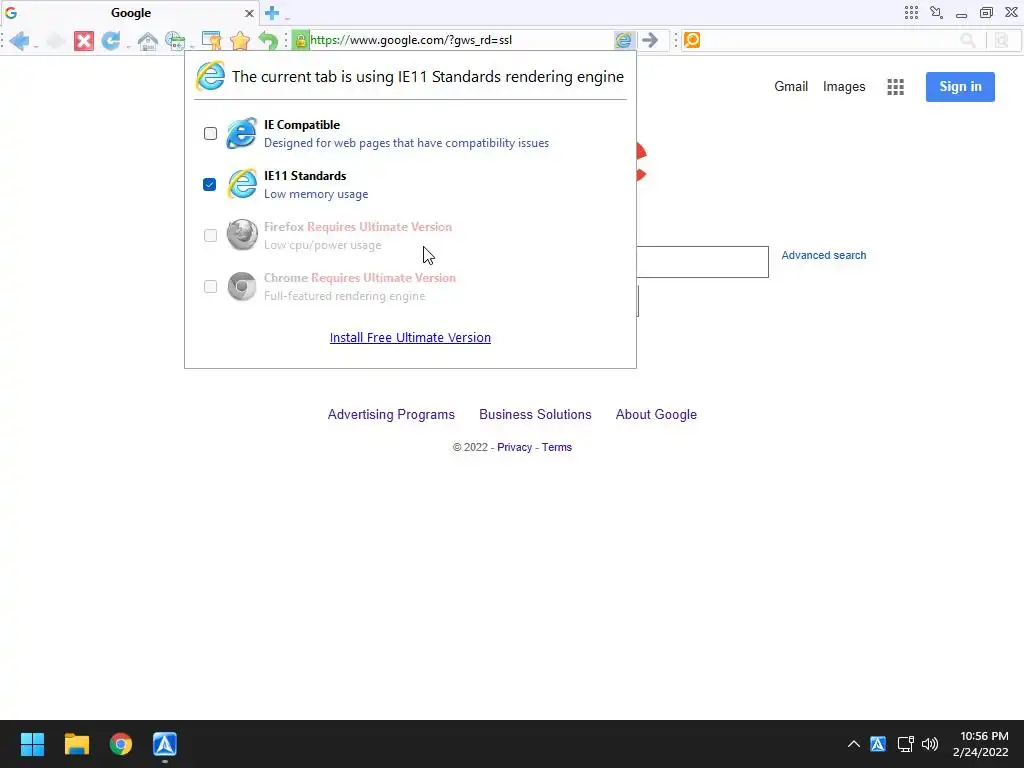Open the Avant menu grid icon in title bar
Image resolution: width=1024 pixels, height=768 pixels.
tap(911, 12)
